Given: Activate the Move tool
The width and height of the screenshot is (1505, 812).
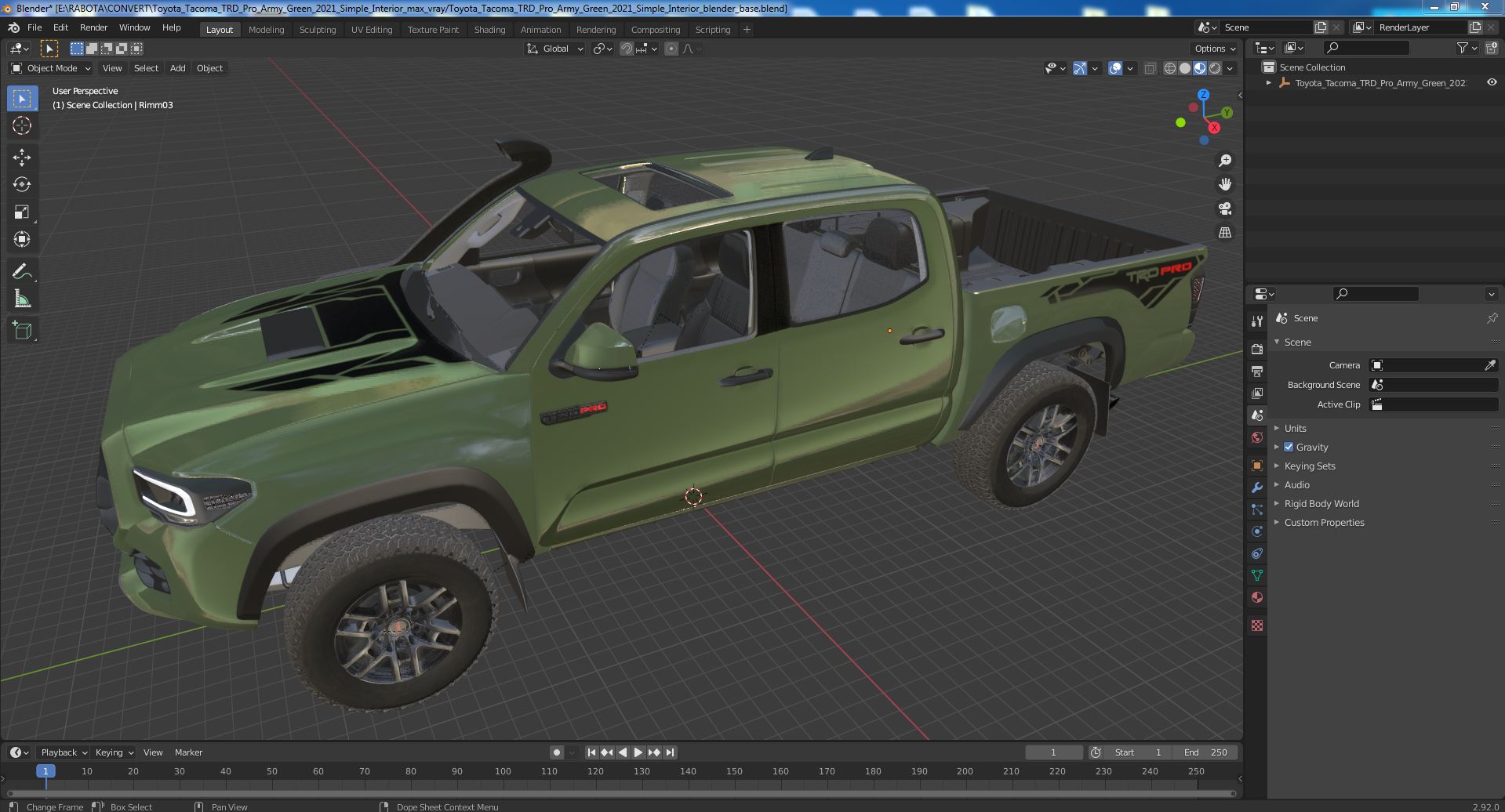Looking at the screenshot, I should pyautogui.click(x=22, y=158).
